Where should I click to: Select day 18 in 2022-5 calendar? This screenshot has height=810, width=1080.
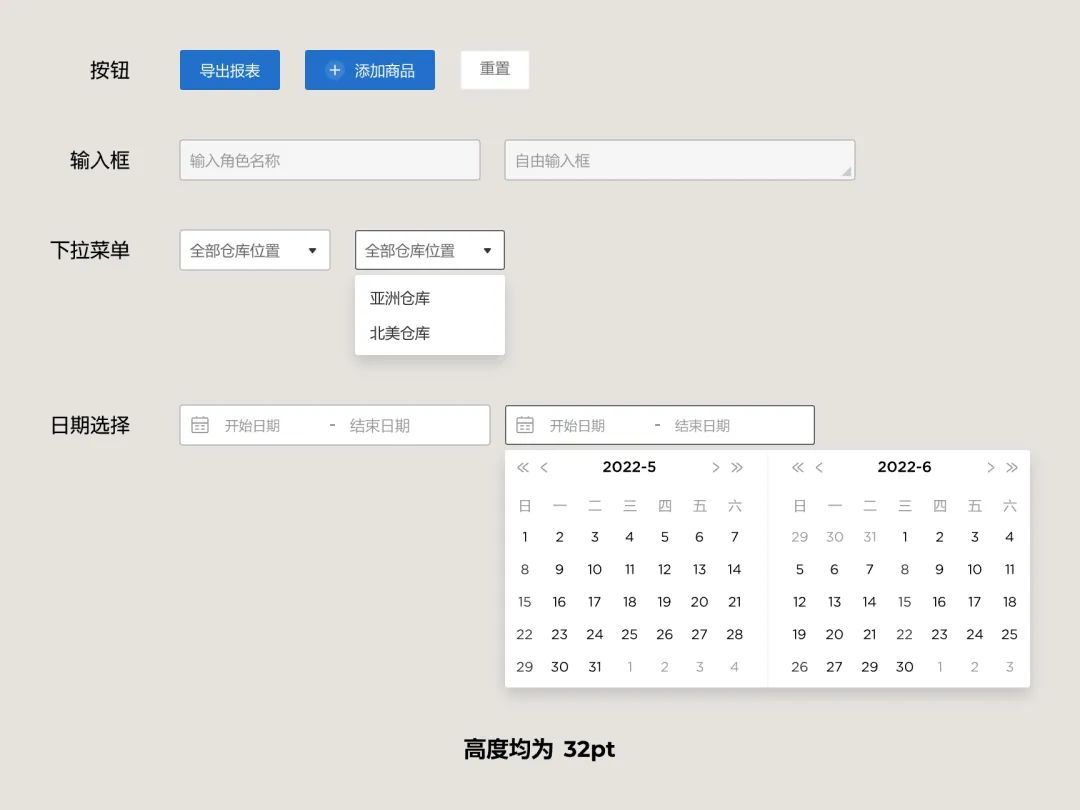[x=630, y=602]
